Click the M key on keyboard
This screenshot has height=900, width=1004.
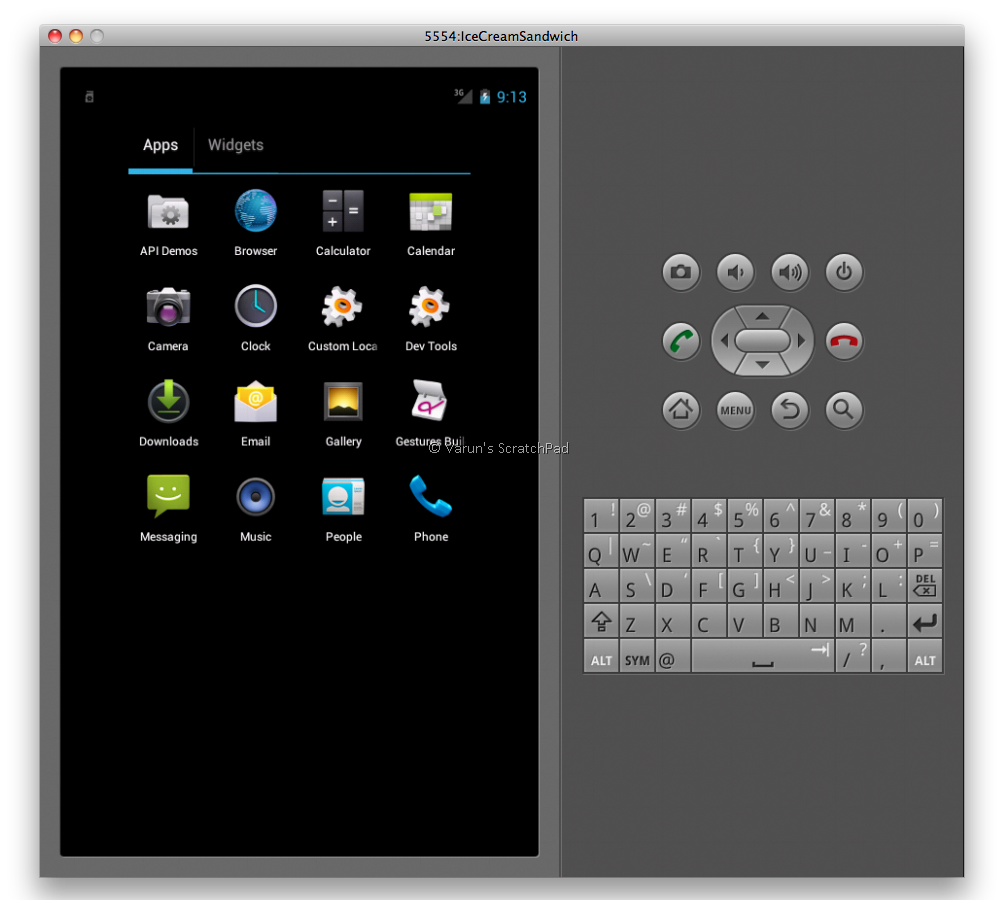coord(853,621)
